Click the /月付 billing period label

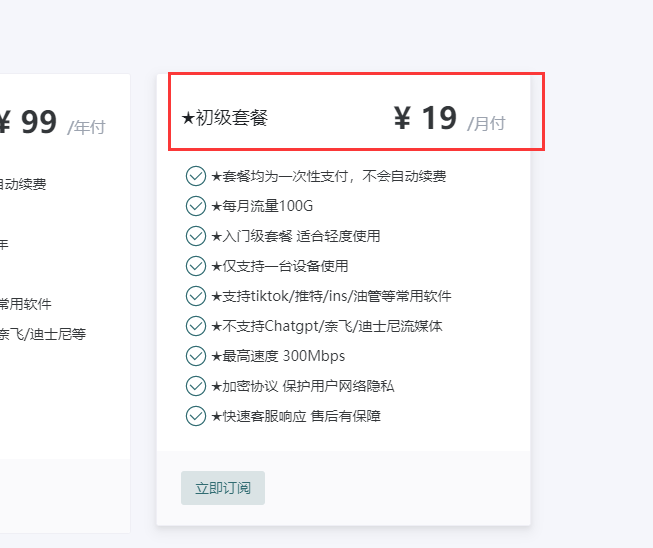click(487, 123)
